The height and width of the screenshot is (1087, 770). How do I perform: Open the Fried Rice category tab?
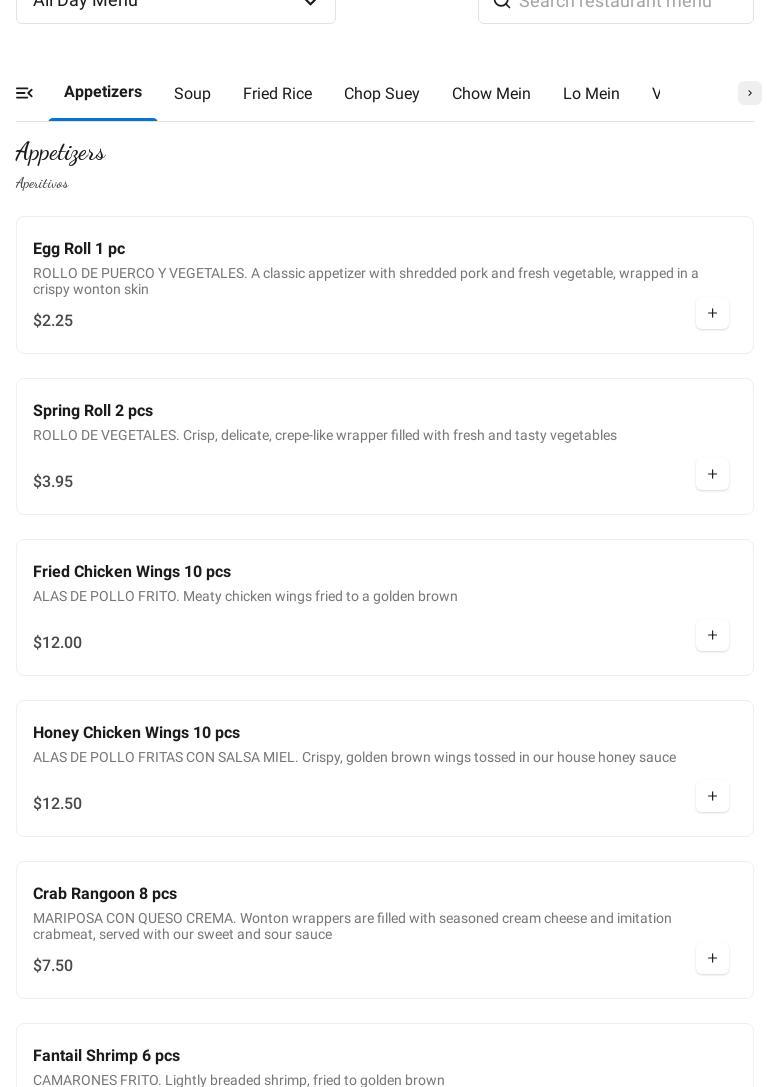click(277, 94)
